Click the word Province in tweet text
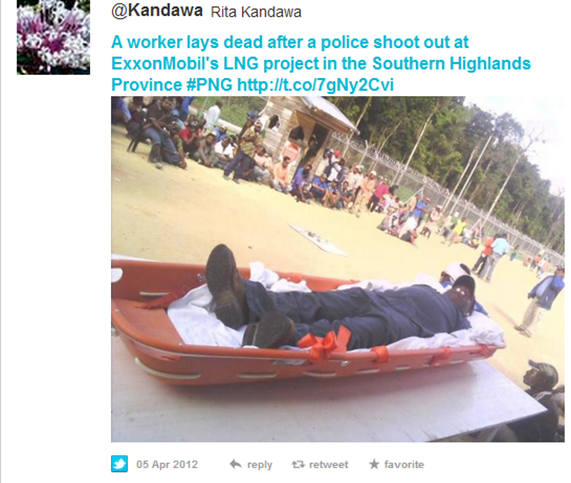The height and width of the screenshot is (483, 571). point(146,85)
